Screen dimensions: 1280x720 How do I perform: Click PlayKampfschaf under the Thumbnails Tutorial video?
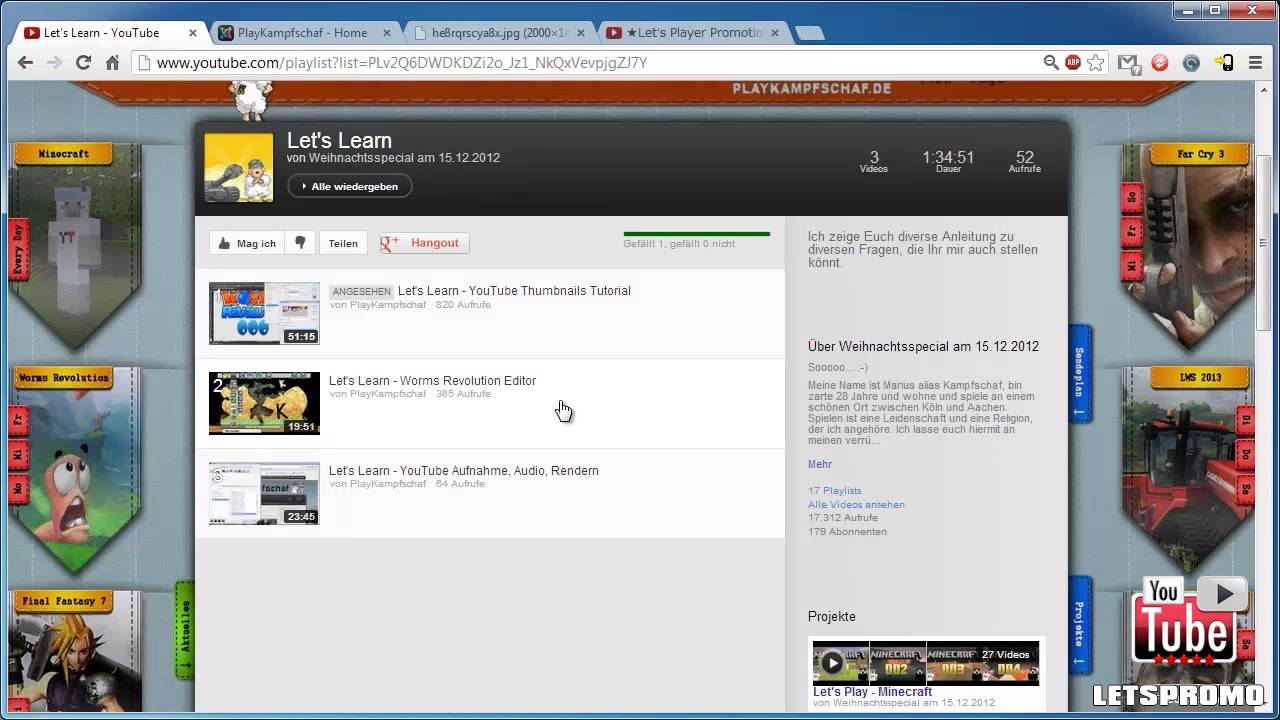(x=388, y=305)
